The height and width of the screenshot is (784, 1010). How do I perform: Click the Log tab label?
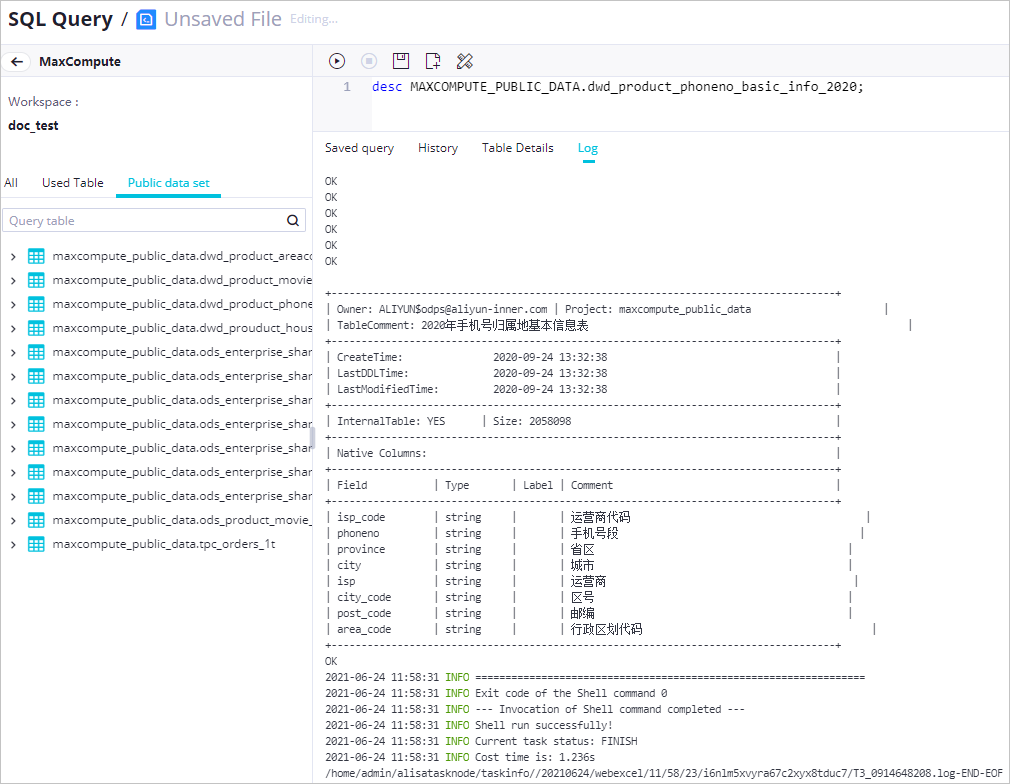(587, 147)
